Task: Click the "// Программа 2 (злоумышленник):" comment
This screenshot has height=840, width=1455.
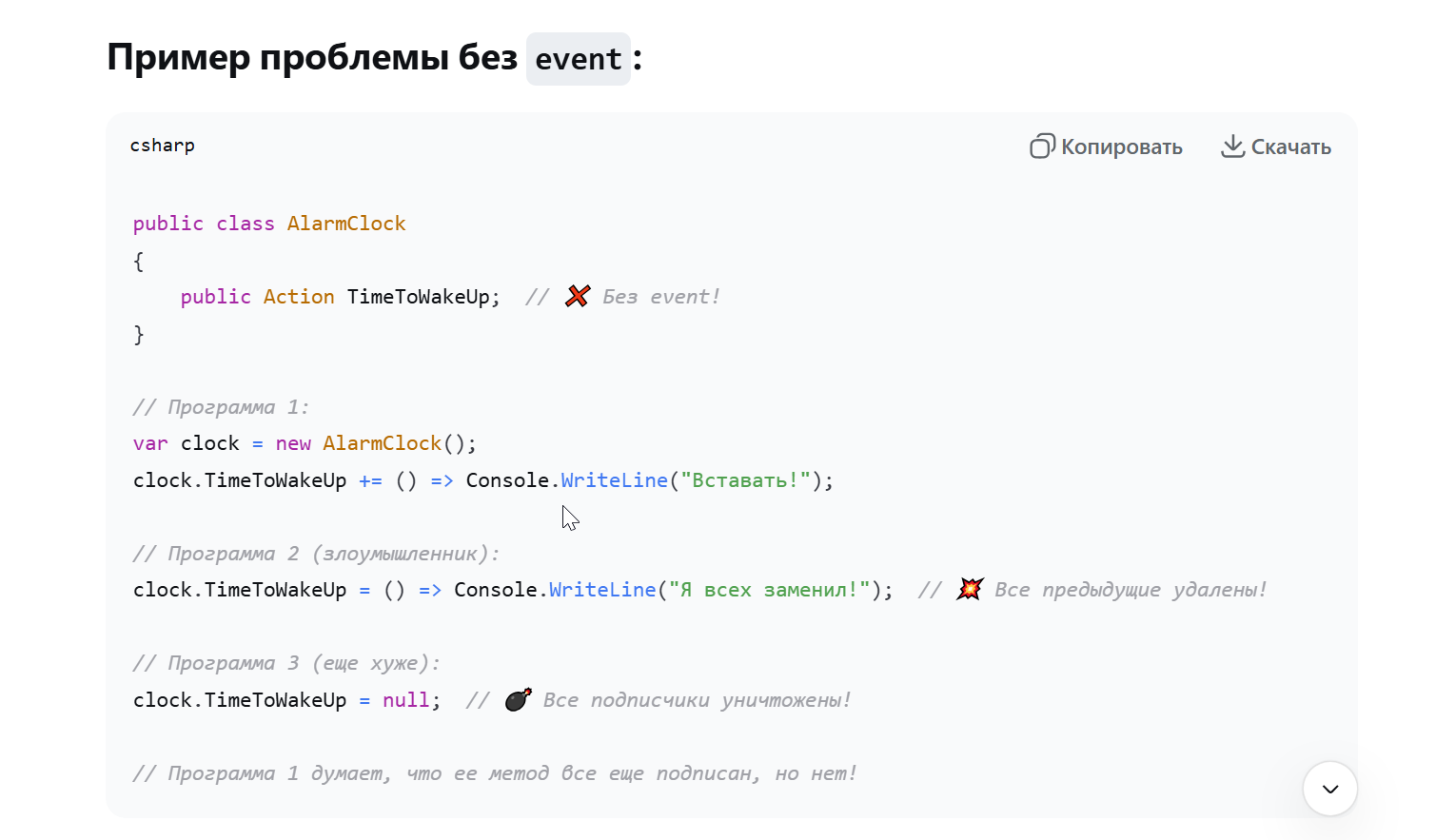Action: click(x=316, y=554)
